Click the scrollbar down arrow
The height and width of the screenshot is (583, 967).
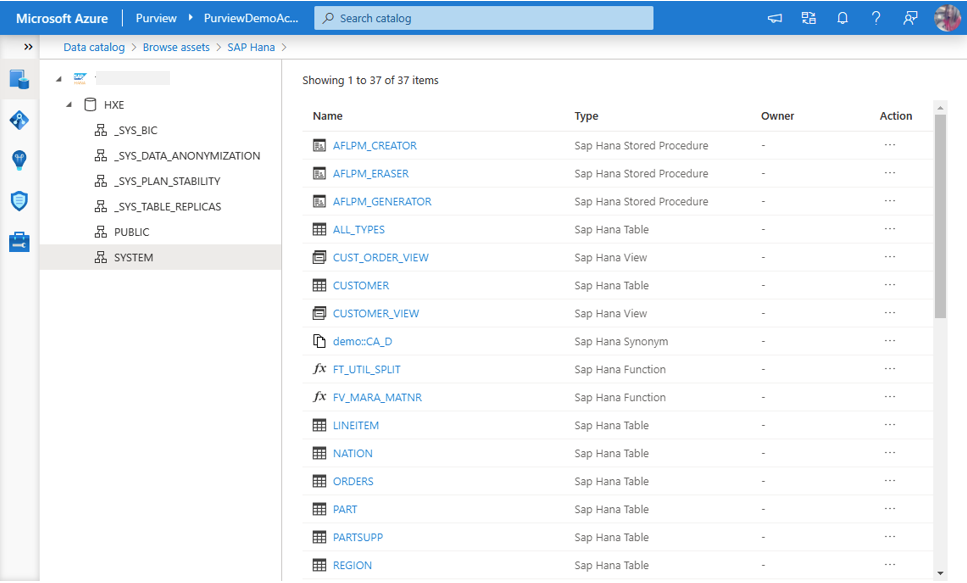940,573
